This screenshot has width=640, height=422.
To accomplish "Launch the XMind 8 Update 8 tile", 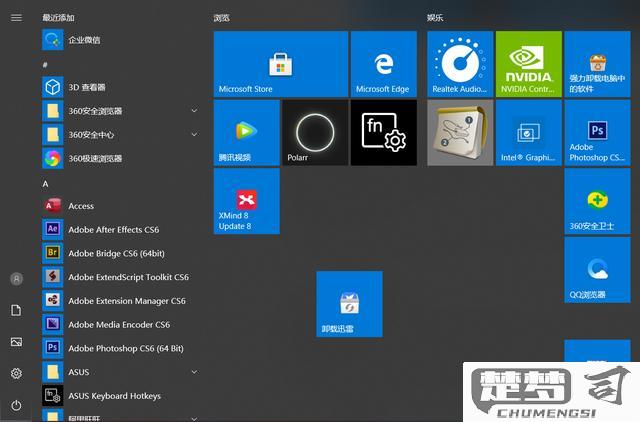I will click(247, 201).
